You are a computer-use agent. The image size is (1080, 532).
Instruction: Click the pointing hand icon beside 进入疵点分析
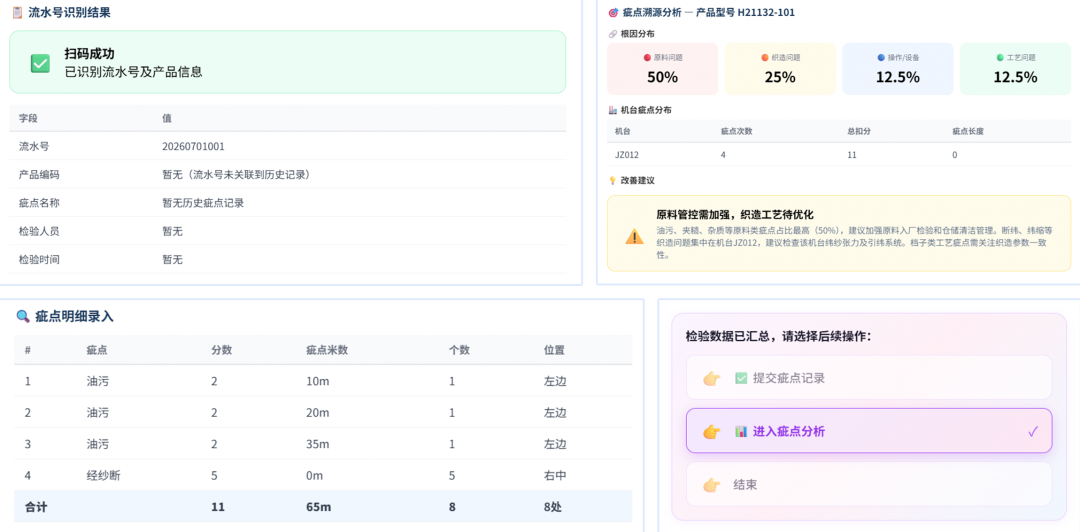point(712,432)
